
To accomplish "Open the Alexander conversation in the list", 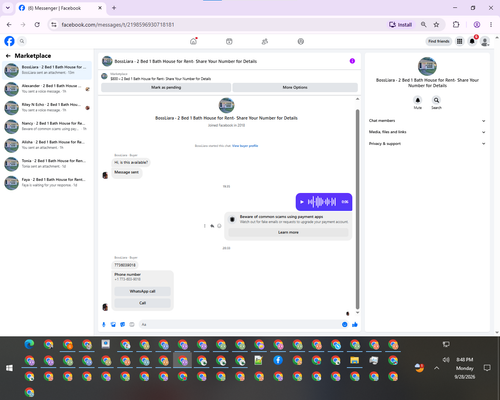I will [x=47, y=89].
